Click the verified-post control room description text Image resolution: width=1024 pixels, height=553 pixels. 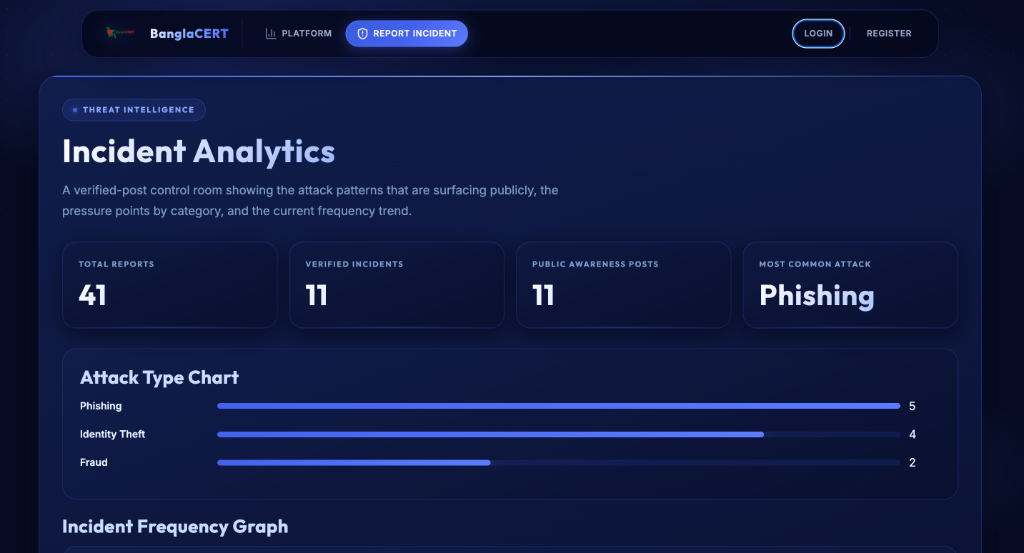click(x=310, y=200)
